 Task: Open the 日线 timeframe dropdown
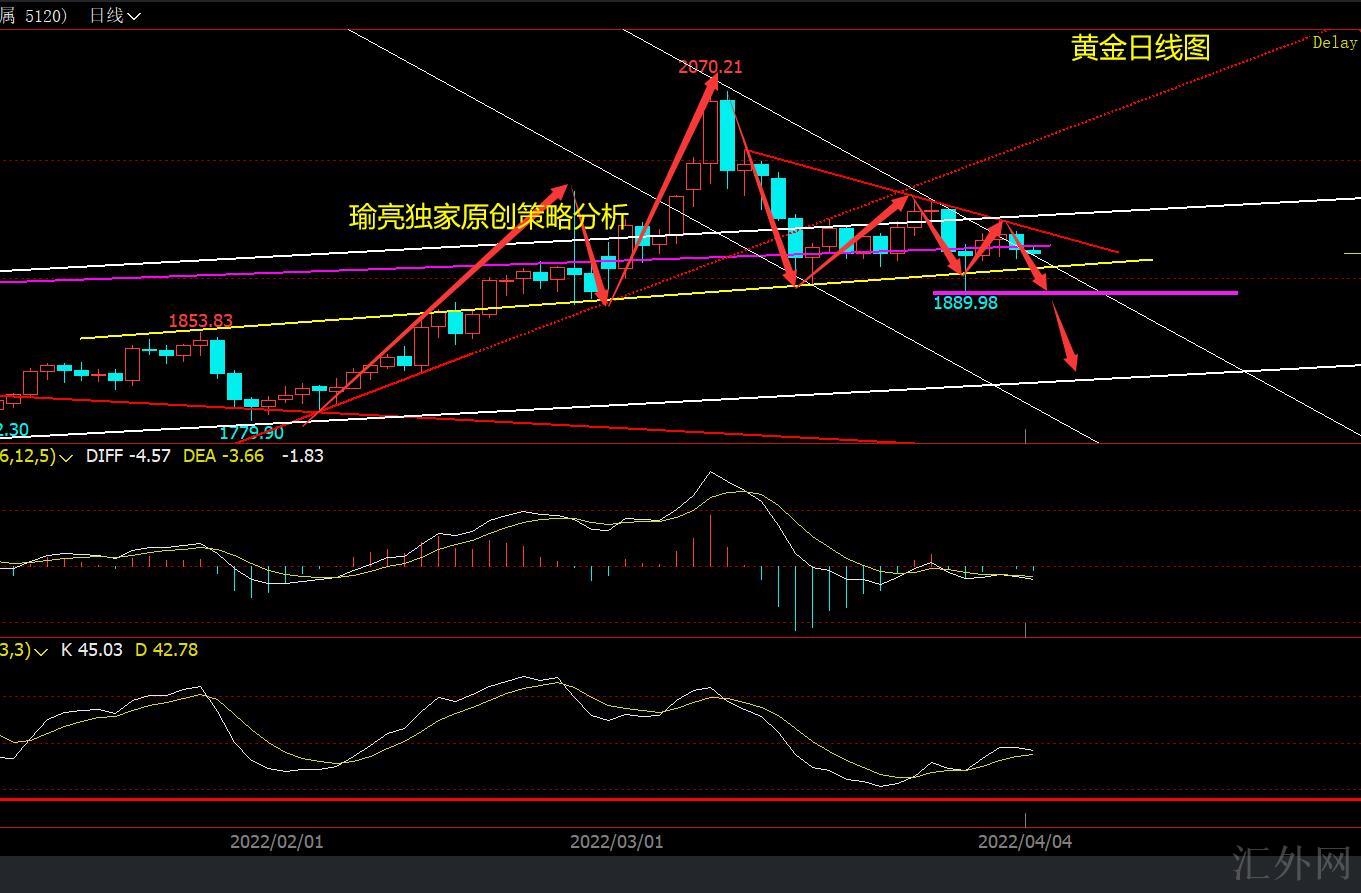click(115, 15)
